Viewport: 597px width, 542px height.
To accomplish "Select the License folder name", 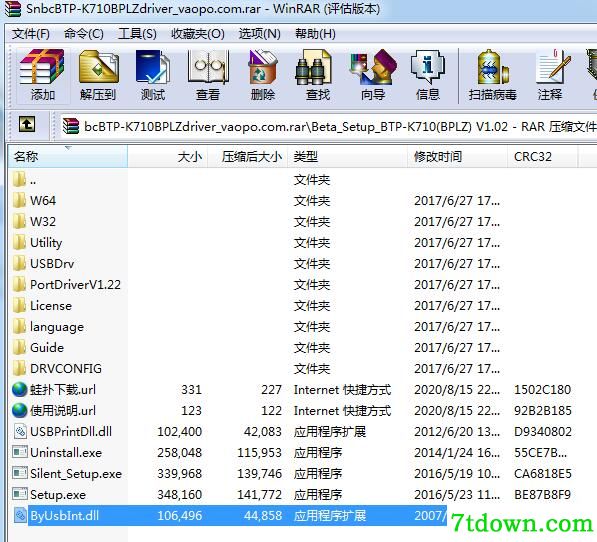I will (x=51, y=305).
